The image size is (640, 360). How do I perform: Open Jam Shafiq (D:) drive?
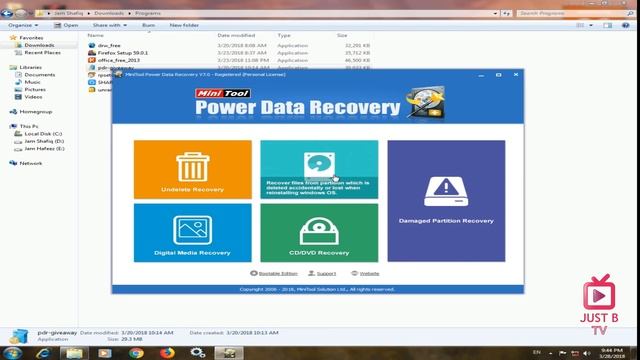tap(44, 141)
